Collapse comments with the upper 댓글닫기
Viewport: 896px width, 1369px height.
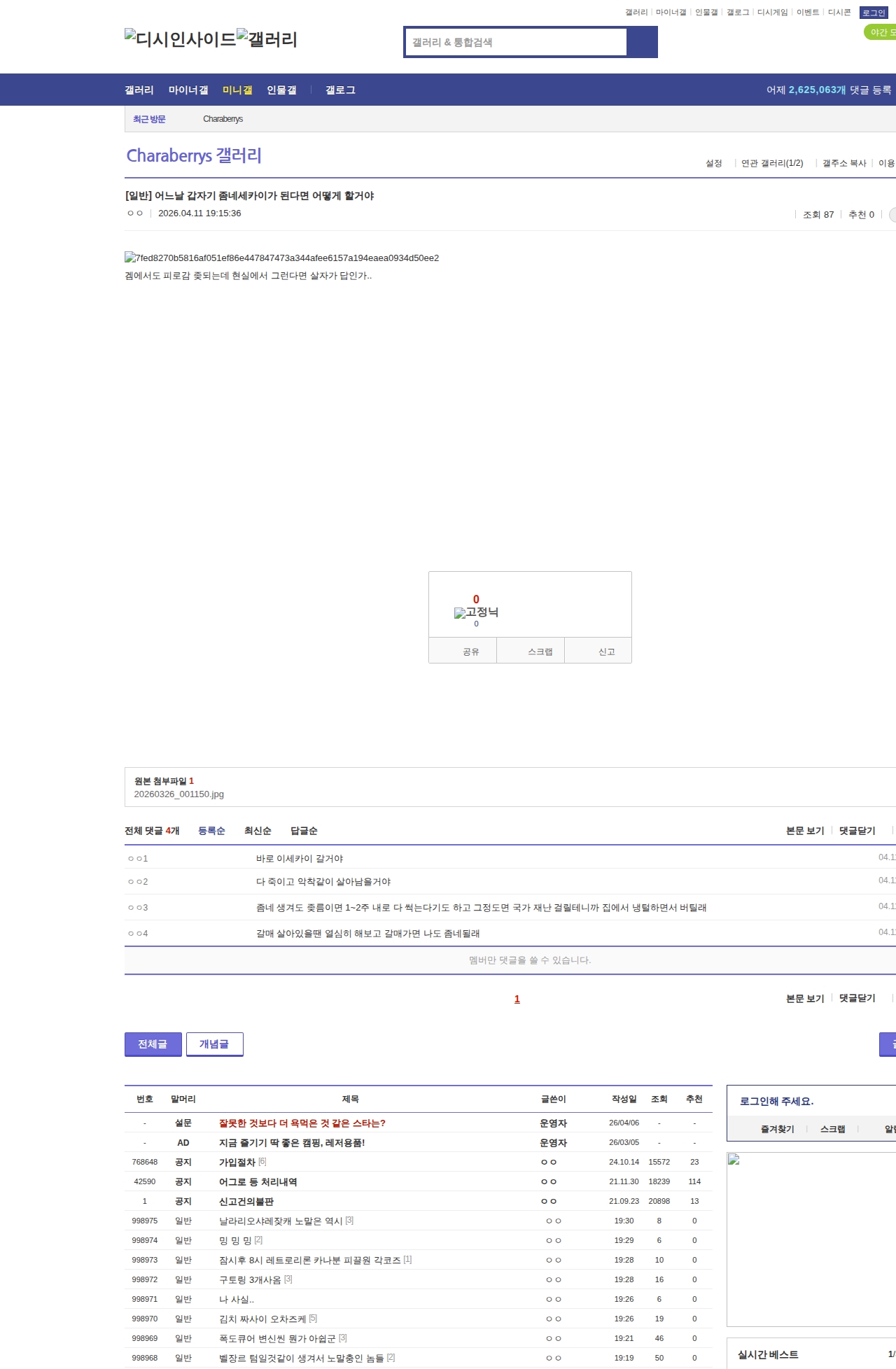[x=857, y=831]
